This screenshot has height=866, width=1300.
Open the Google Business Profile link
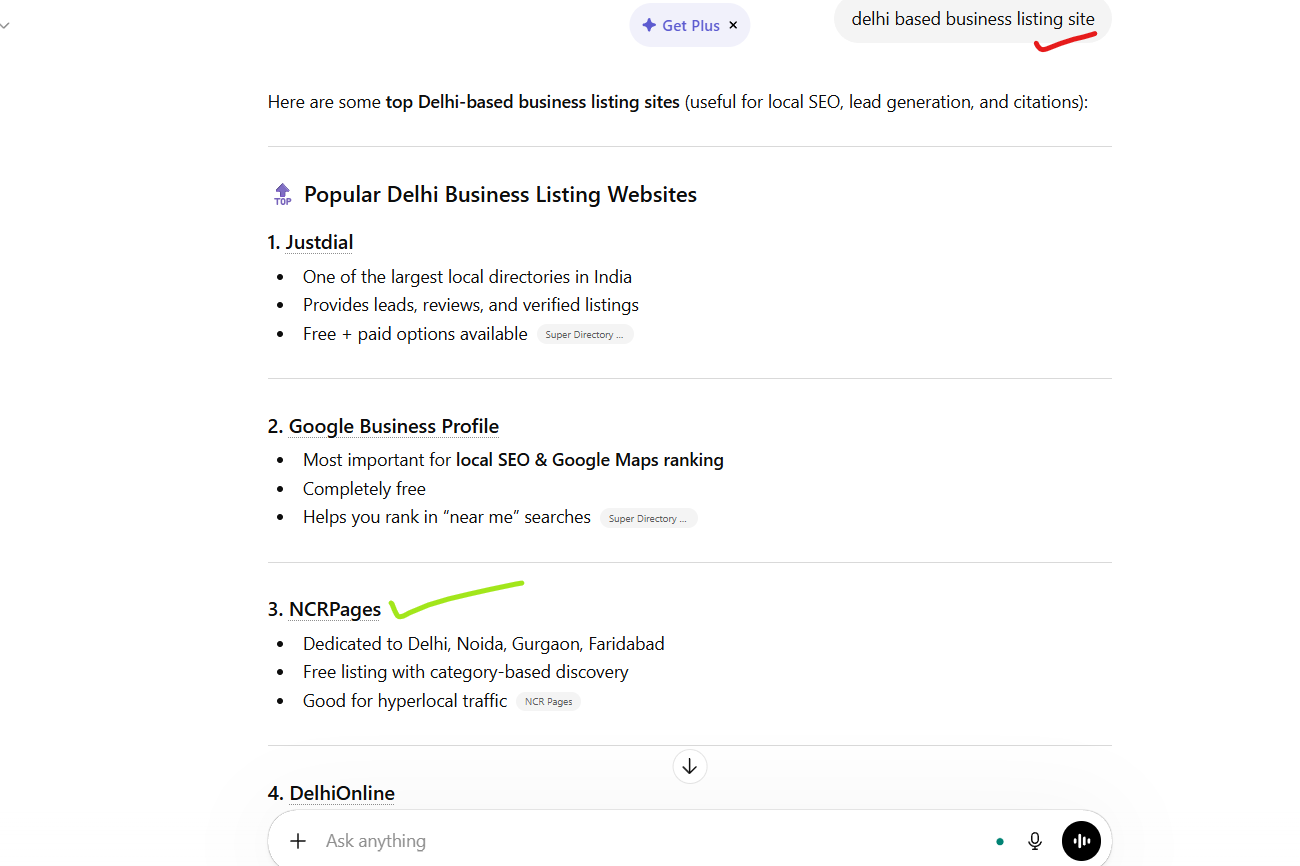(393, 426)
